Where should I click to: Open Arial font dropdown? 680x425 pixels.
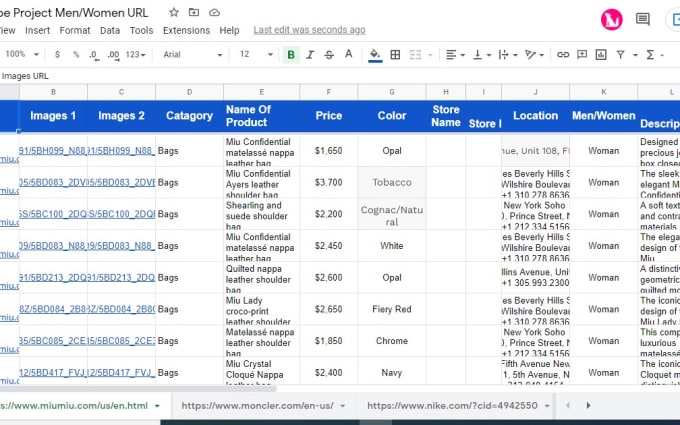[x=193, y=55]
